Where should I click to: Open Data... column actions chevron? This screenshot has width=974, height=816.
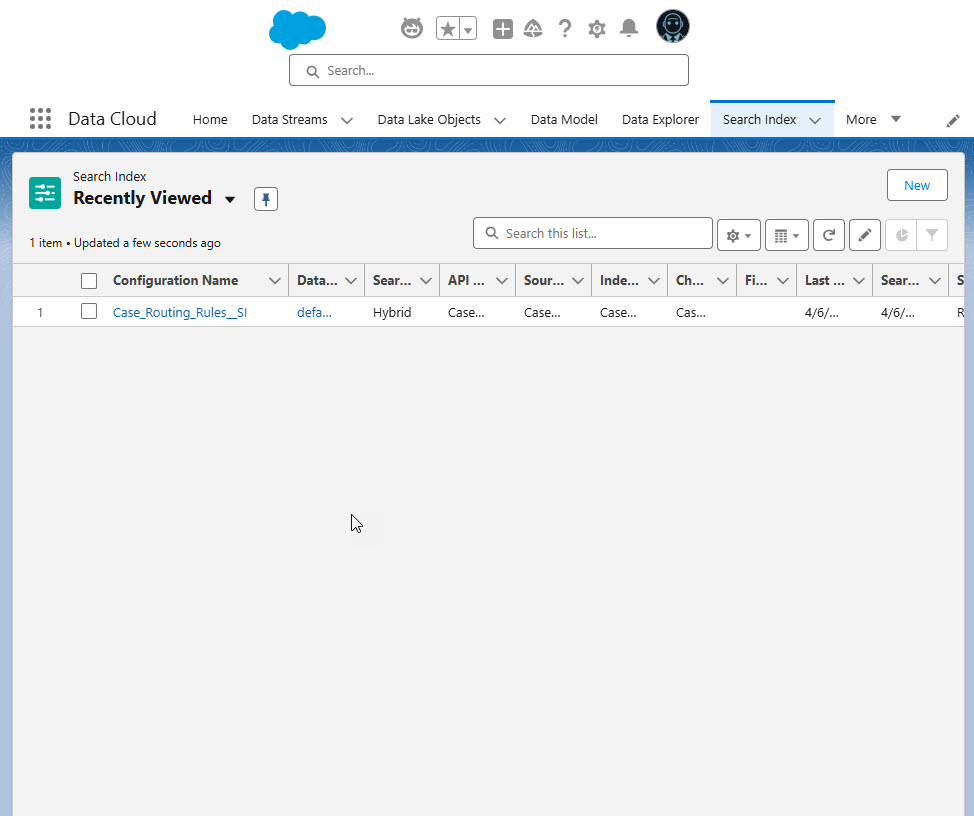[x=350, y=281]
